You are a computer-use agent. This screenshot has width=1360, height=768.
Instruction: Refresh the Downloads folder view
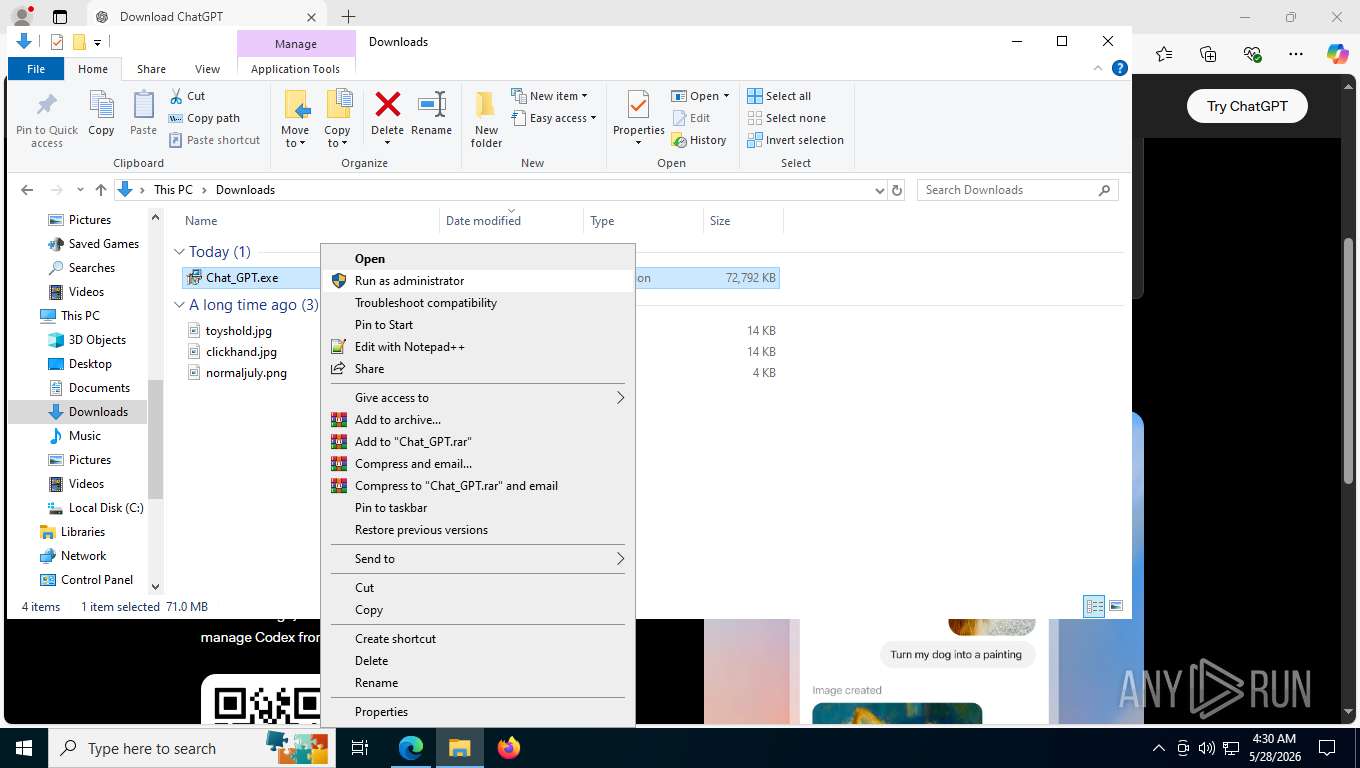(896, 190)
